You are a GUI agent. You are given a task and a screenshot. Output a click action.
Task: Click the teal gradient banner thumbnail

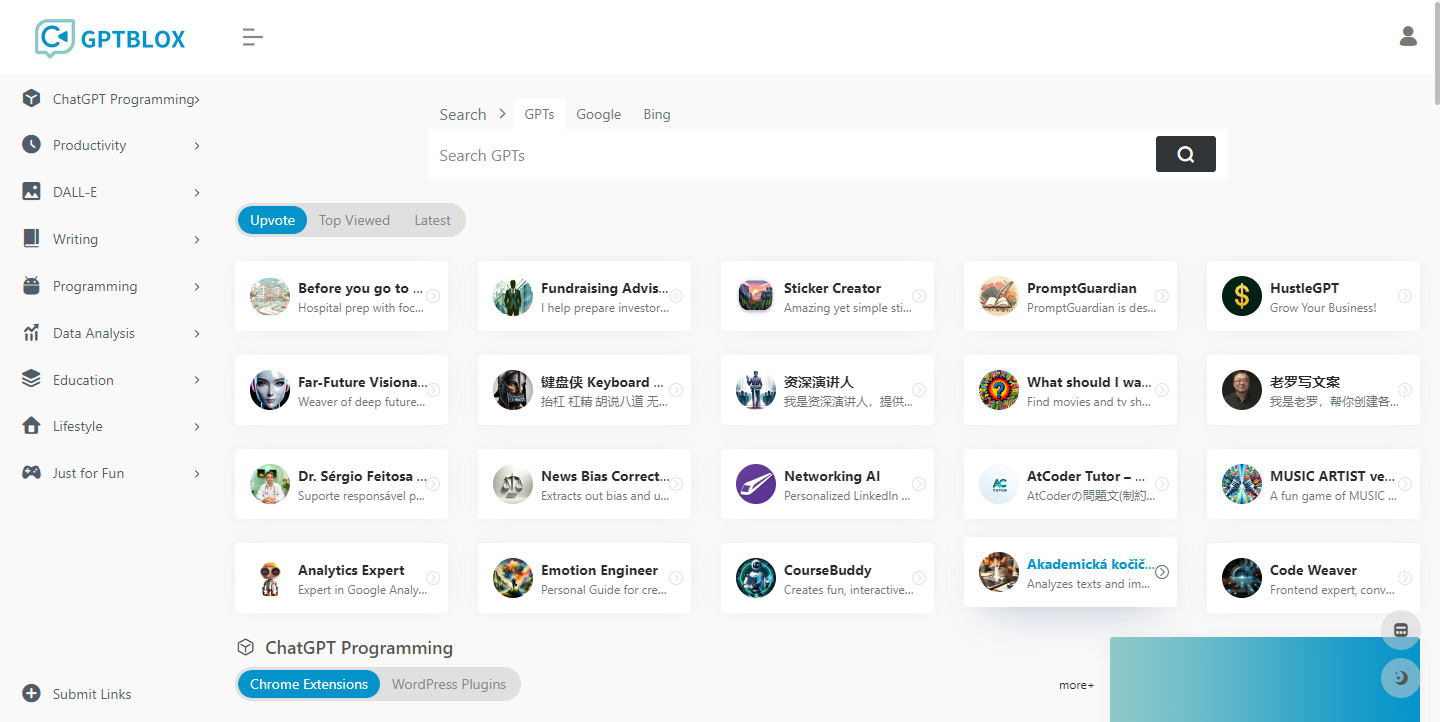pos(1265,680)
